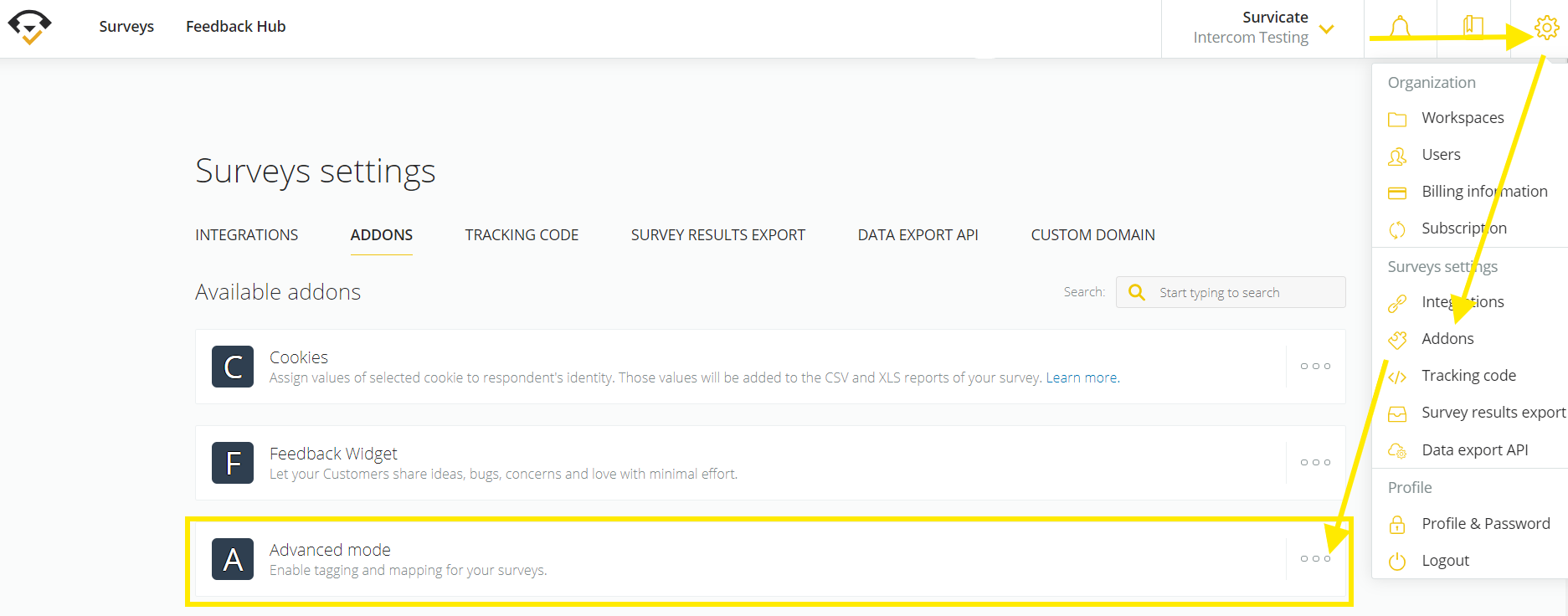
Task: Click the Subscription refresh icon
Action: [1397, 229]
